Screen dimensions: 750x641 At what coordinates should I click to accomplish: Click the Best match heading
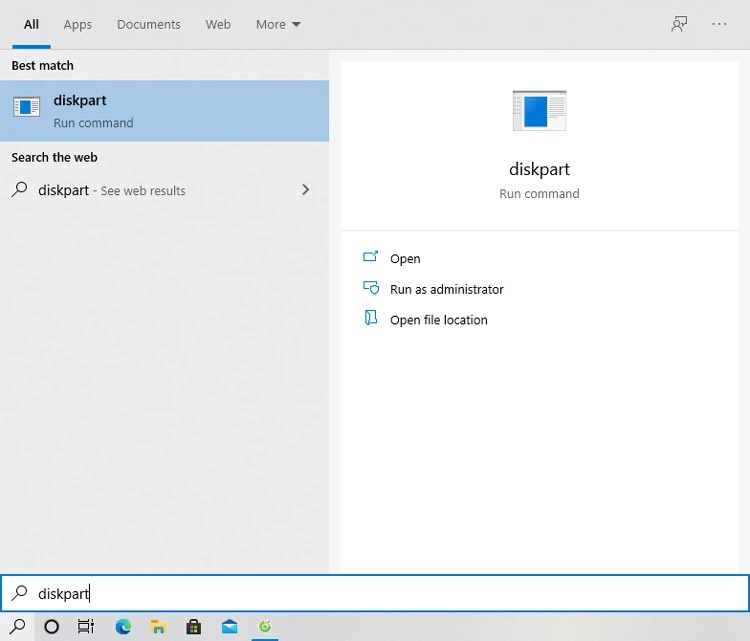(43, 66)
